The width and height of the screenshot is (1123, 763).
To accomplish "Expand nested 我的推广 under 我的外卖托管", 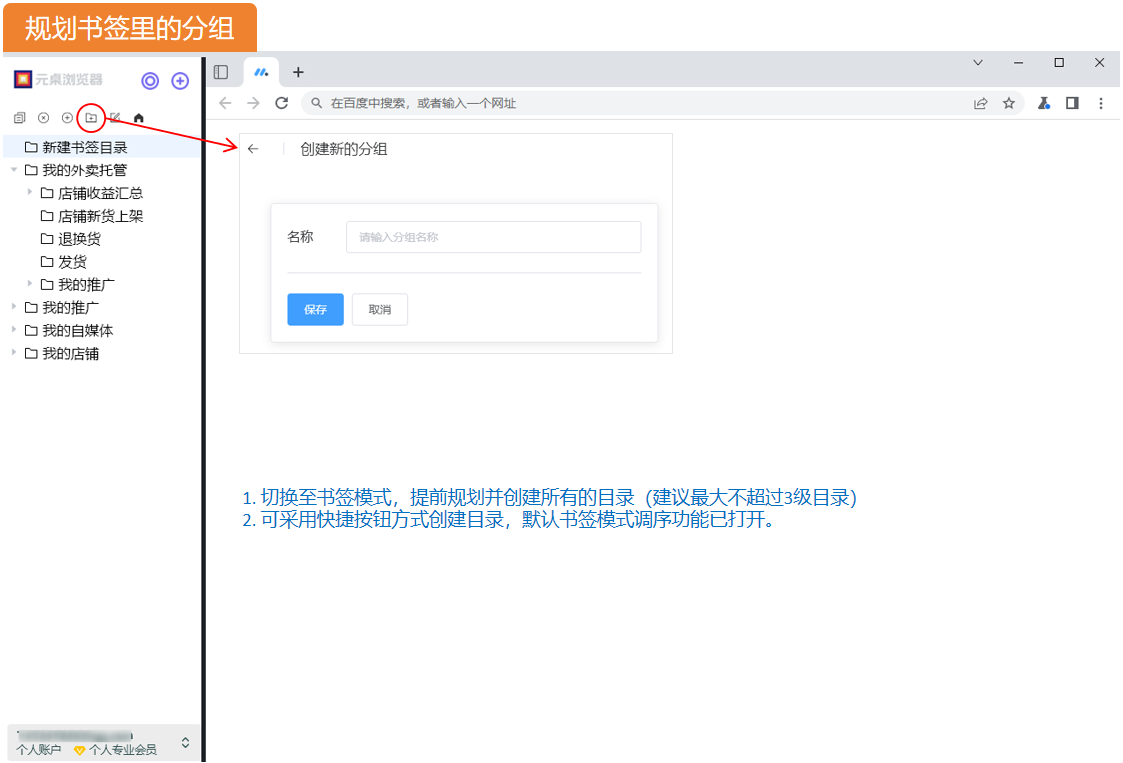I will coord(30,284).
